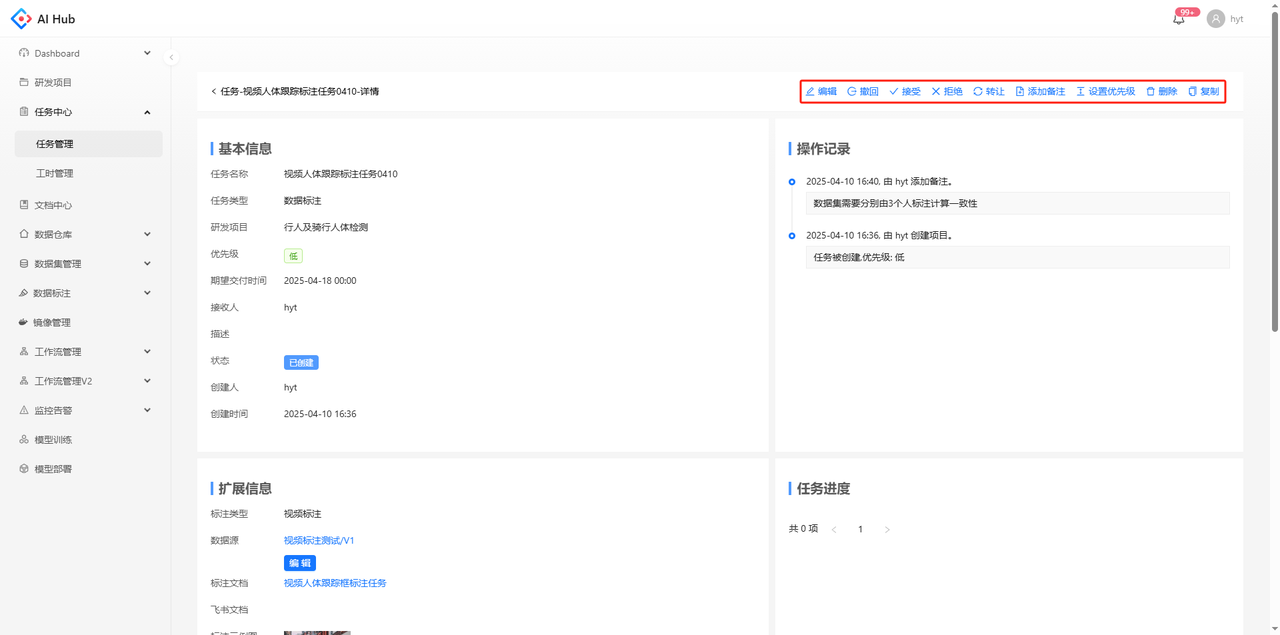Viewport: 1280px width, 635px height.
Task: Click 撤回 to withdraw the task
Action: 863,91
